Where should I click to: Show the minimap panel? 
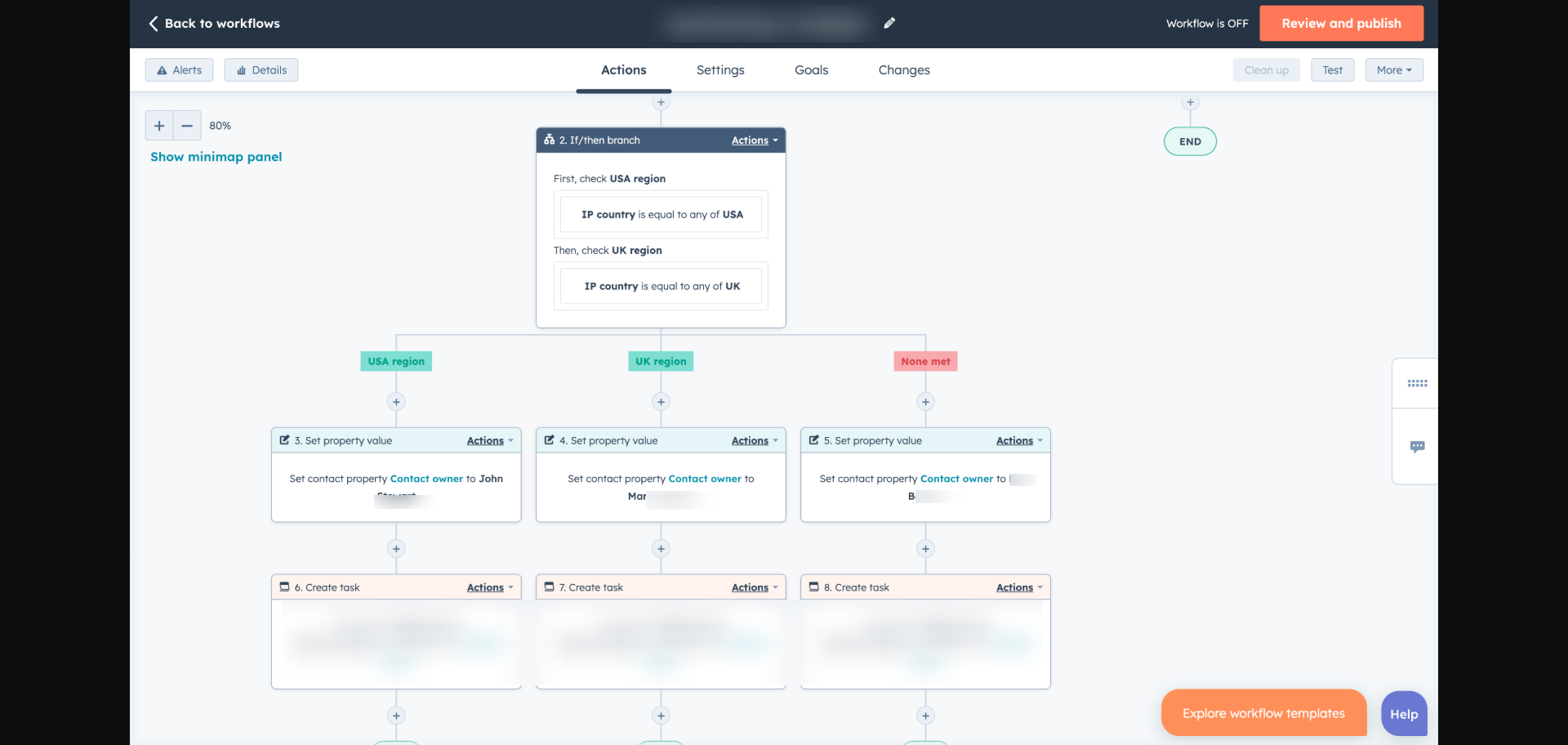coord(216,157)
